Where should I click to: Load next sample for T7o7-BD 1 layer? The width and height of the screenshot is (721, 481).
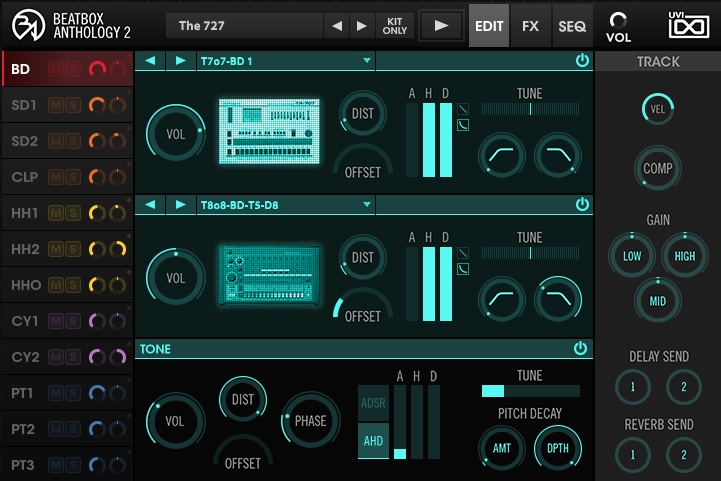180,61
